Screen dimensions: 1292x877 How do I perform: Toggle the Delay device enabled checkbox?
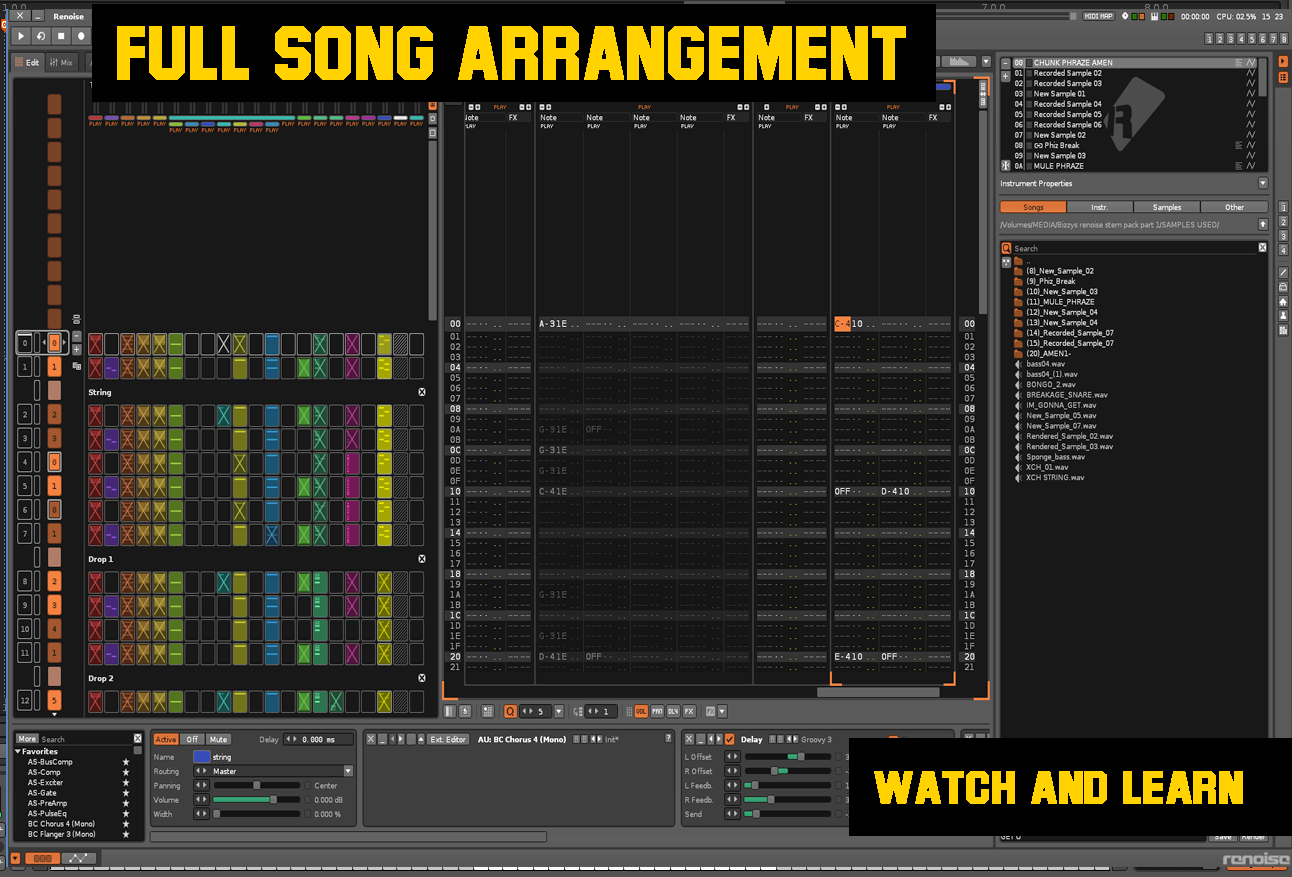[x=730, y=740]
